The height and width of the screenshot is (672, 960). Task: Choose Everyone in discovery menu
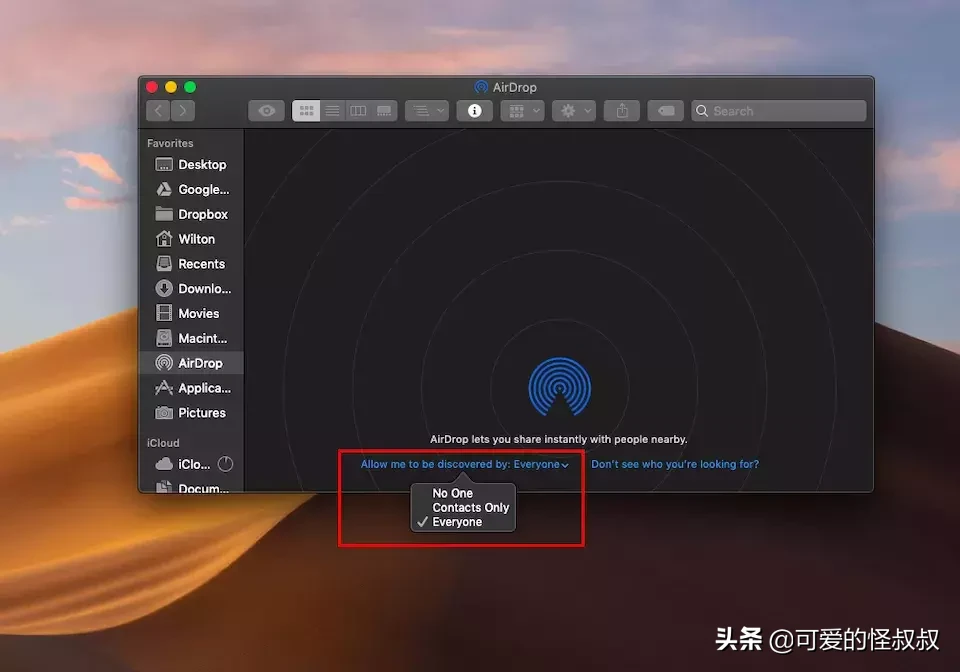click(457, 522)
